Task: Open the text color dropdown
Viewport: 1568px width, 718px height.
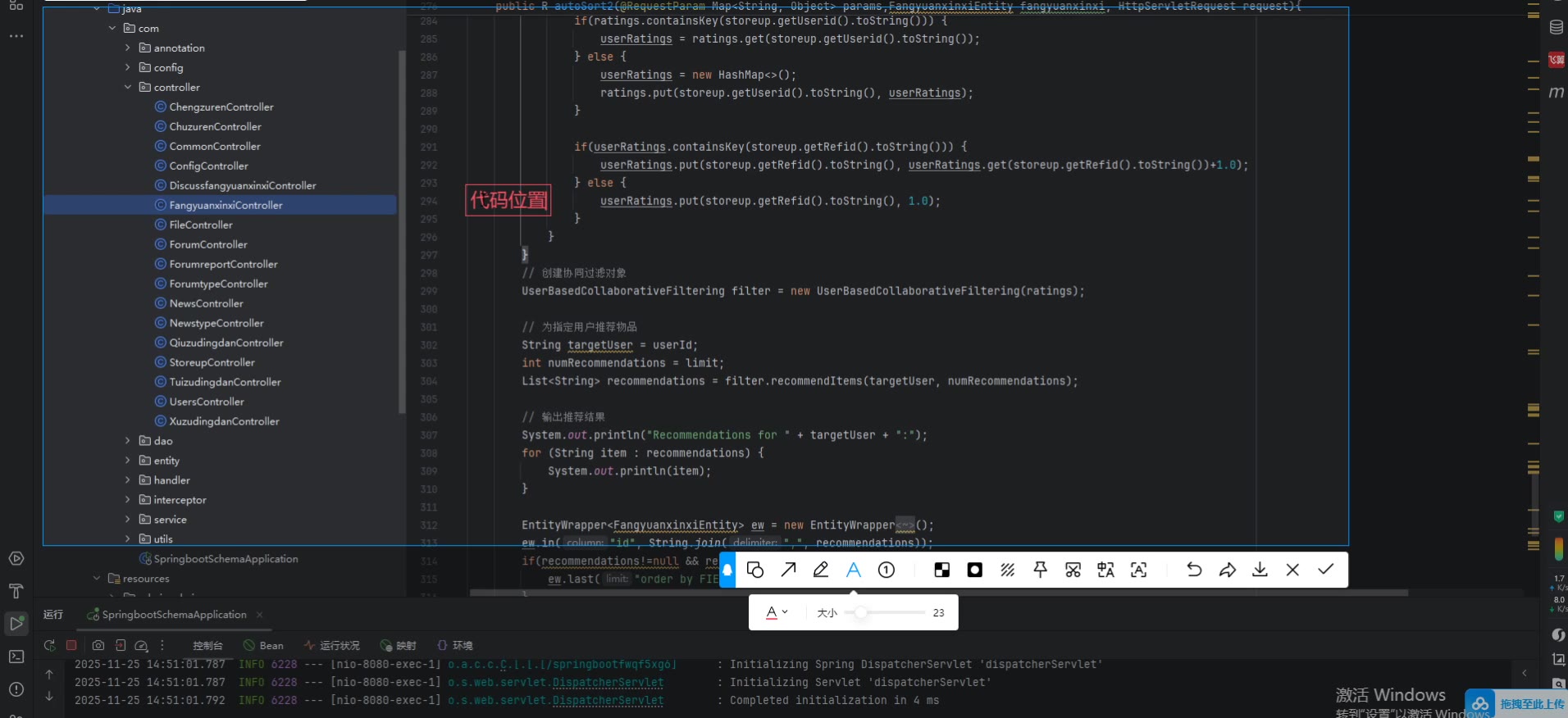Action: pos(776,612)
